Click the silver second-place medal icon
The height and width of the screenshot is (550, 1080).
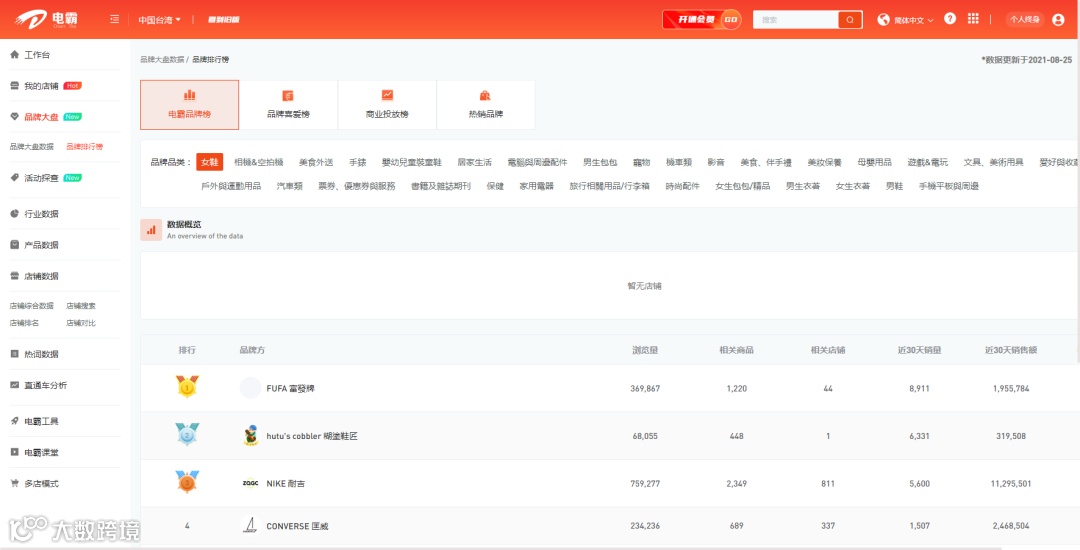(x=187, y=434)
